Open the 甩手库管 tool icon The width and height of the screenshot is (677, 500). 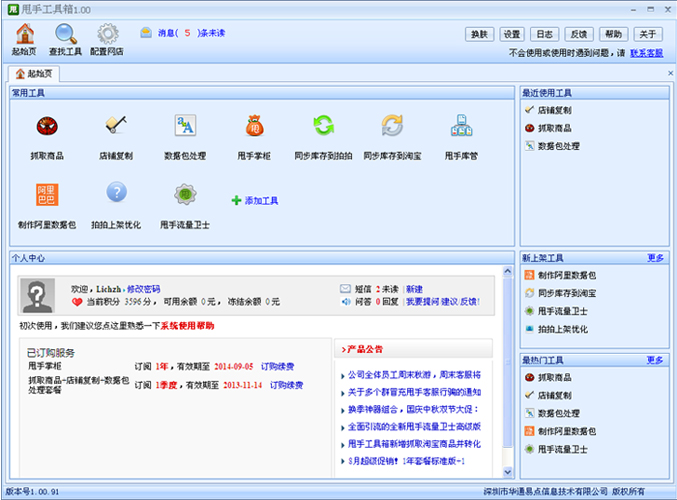coord(462,126)
